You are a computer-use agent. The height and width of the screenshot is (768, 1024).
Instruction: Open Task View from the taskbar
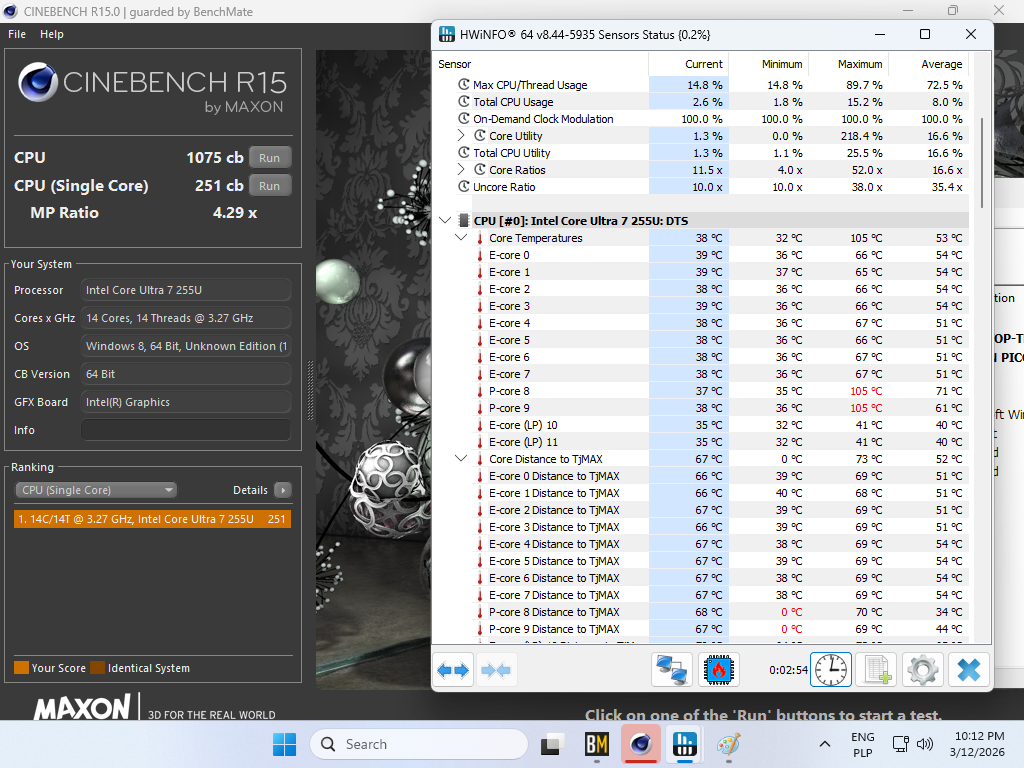[552, 744]
